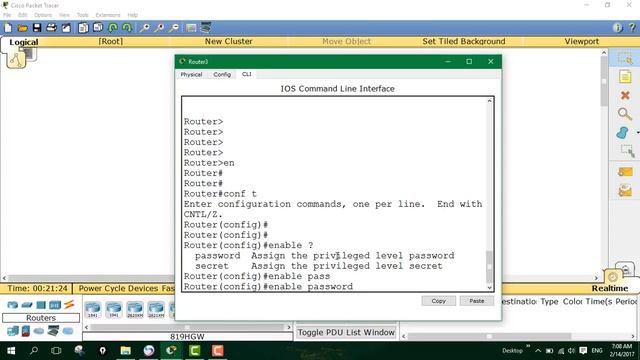Viewport: 640px width, 360px height.
Task: Choose the Connections lightning bolt icon
Action: [x=69, y=304]
